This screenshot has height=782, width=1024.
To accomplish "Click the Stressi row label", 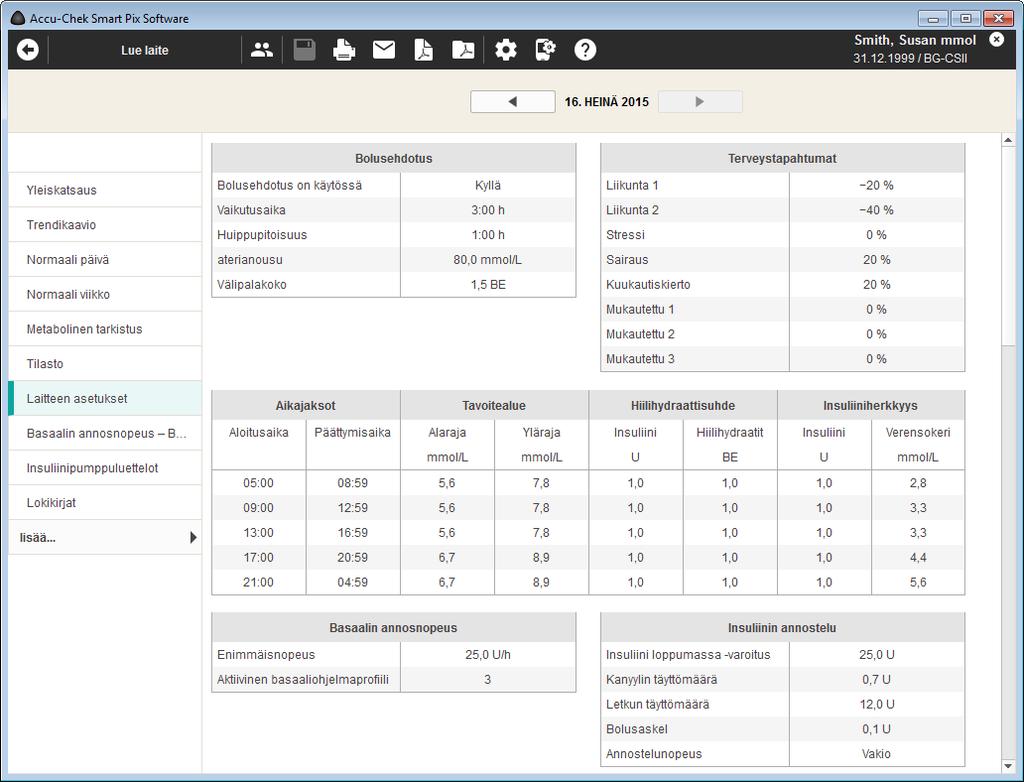I will coord(625,235).
